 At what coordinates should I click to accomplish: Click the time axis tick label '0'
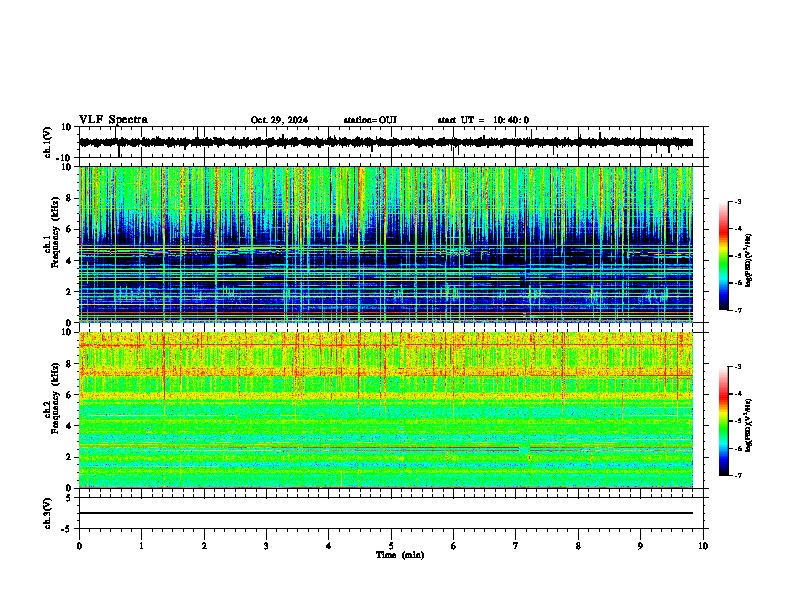pos(79,546)
